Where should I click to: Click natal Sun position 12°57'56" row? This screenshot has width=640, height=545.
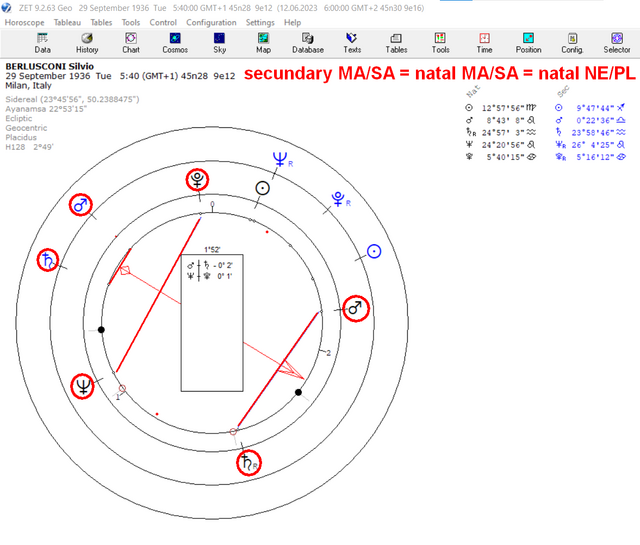500,108
